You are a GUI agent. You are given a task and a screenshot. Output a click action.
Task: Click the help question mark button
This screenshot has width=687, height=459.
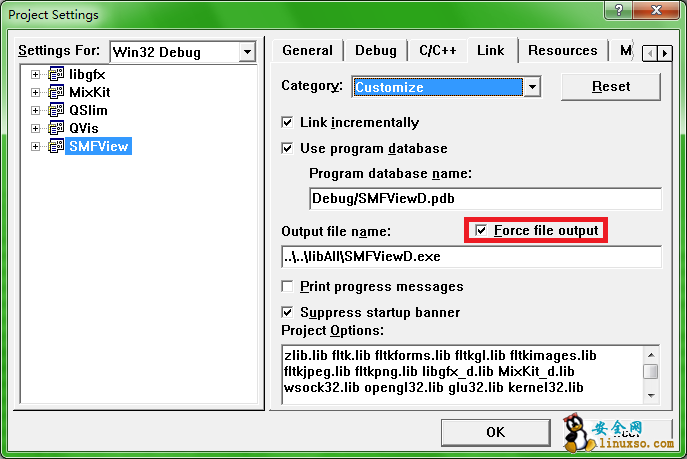pos(620,13)
